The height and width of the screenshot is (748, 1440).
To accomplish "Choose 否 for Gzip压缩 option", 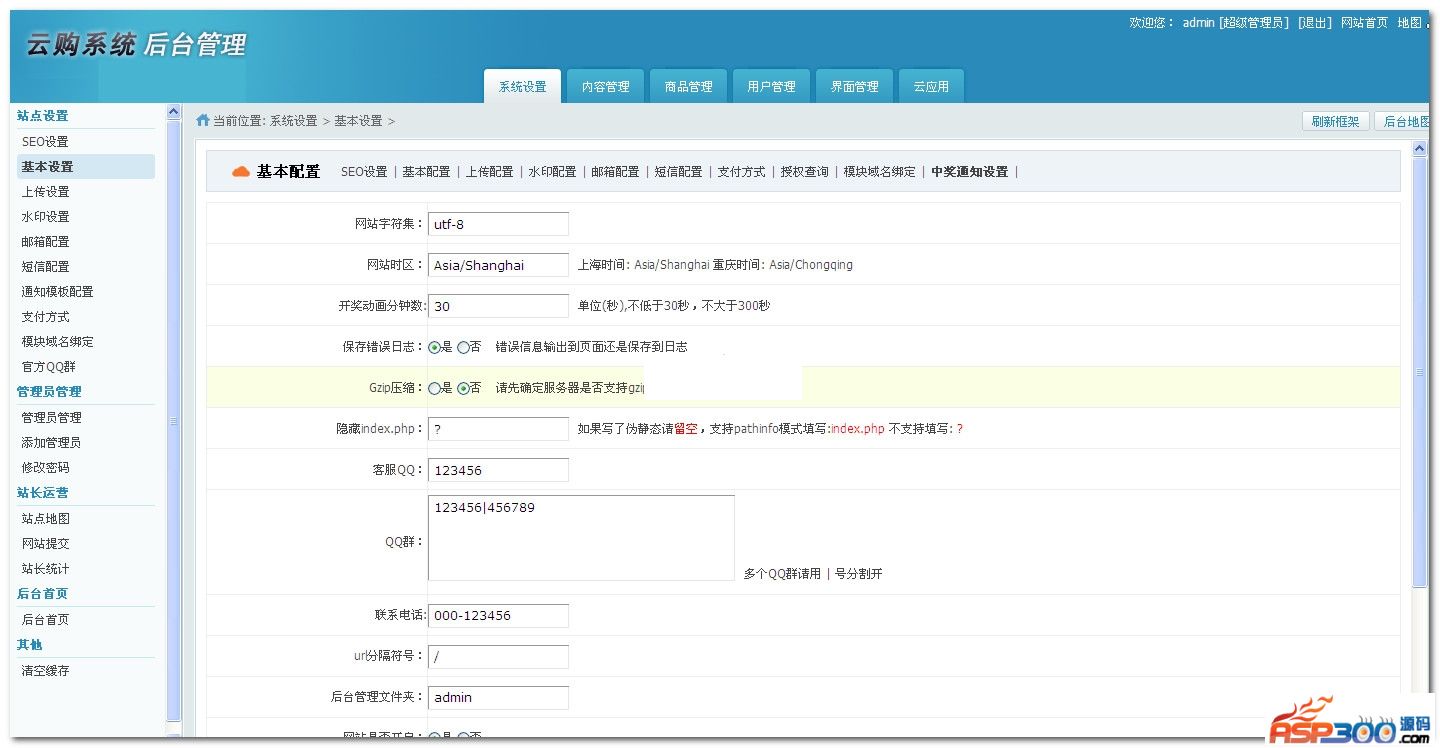I will (x=464, y=388).
